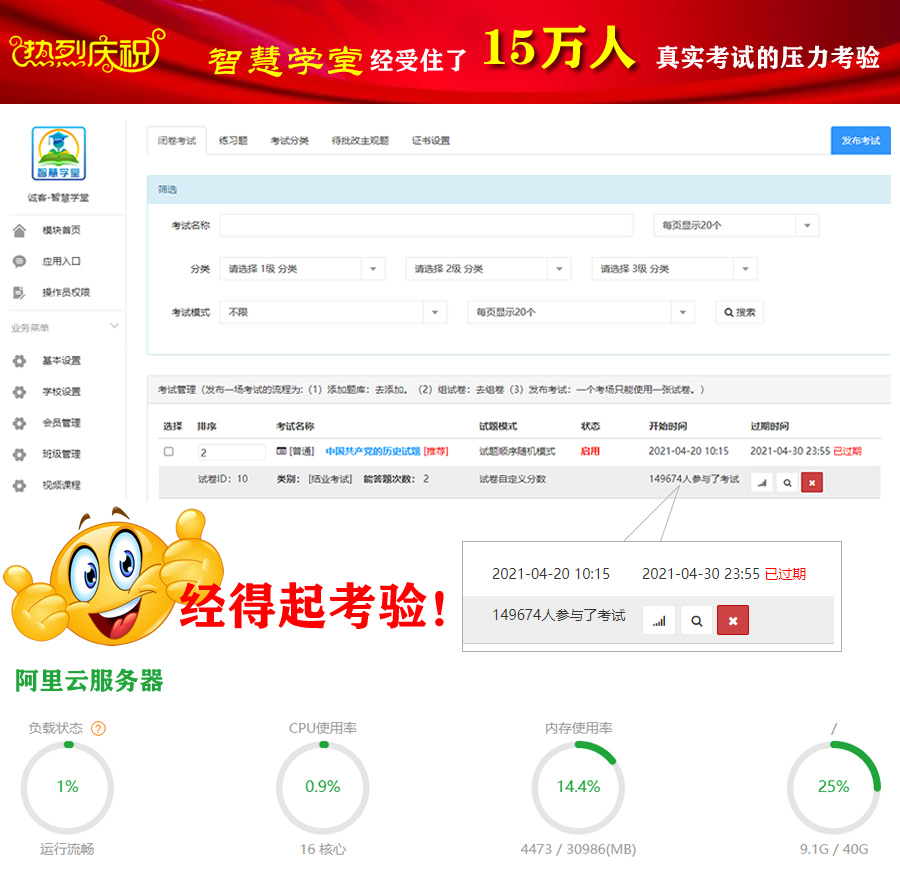Screen dimensions: 900x870
Task: Click the 运行流畅 text under load gauge
Action: pos(67,849)
